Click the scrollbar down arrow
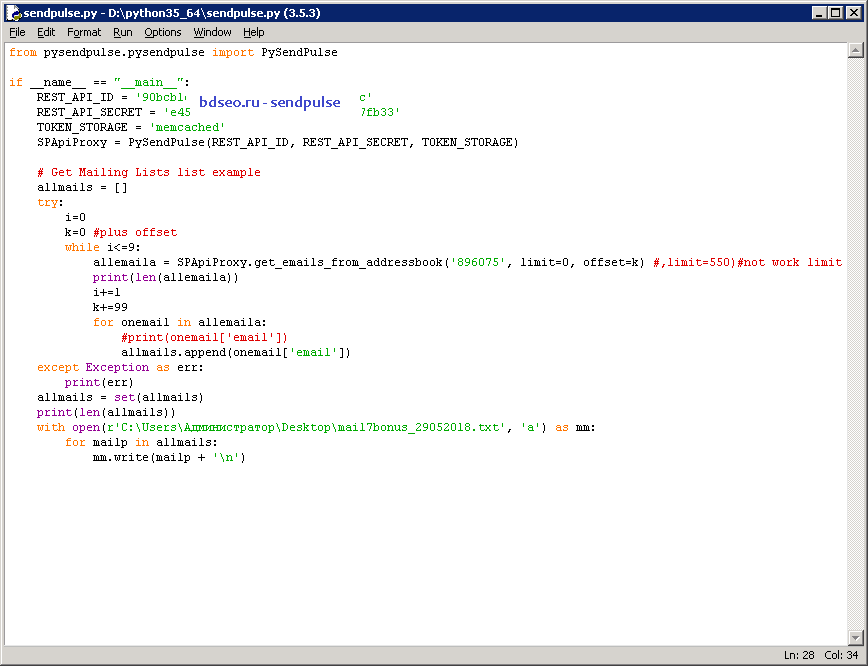Viewport: 868px width, 666px height. (855, 637)
